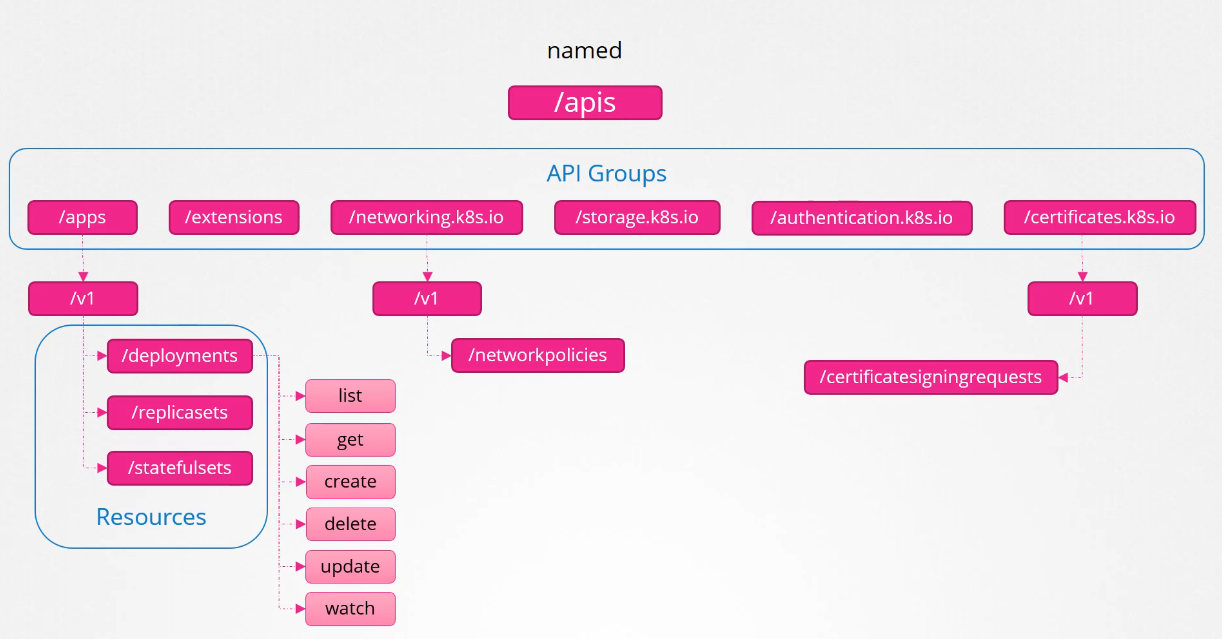Click the list verb box

click(350, 396)
